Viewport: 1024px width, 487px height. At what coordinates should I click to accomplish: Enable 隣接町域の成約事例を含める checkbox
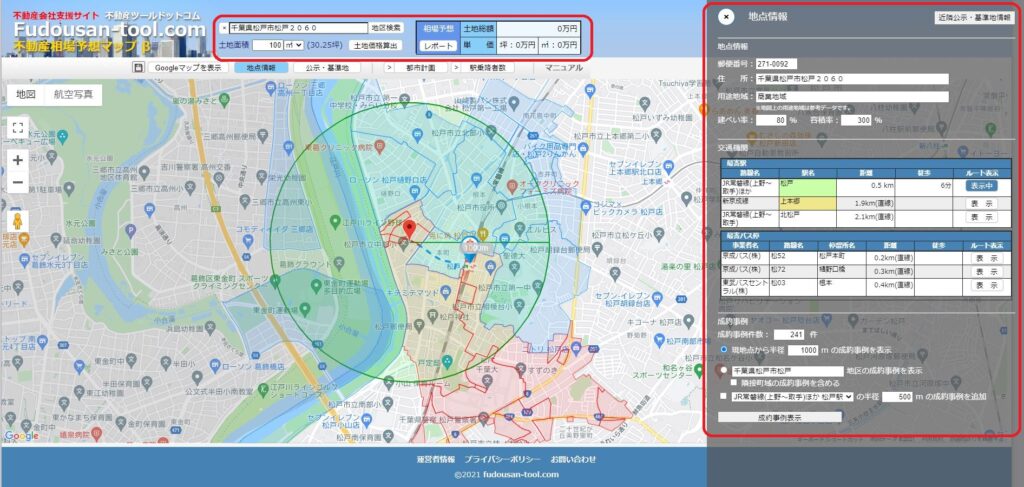click(x=734, y=383)
